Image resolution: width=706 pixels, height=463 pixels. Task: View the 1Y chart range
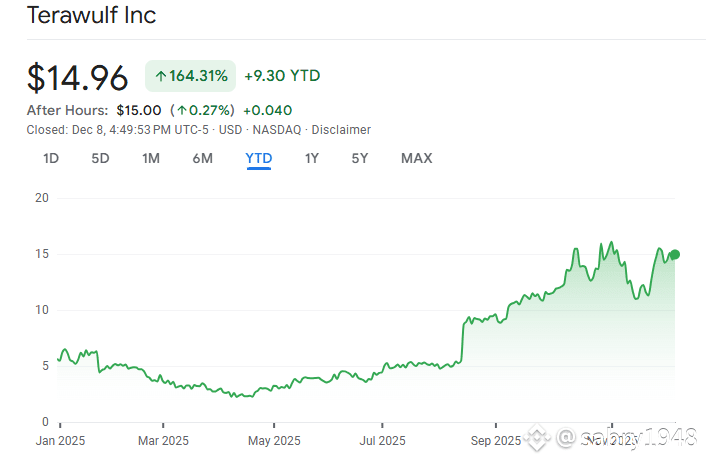(312, 158)
